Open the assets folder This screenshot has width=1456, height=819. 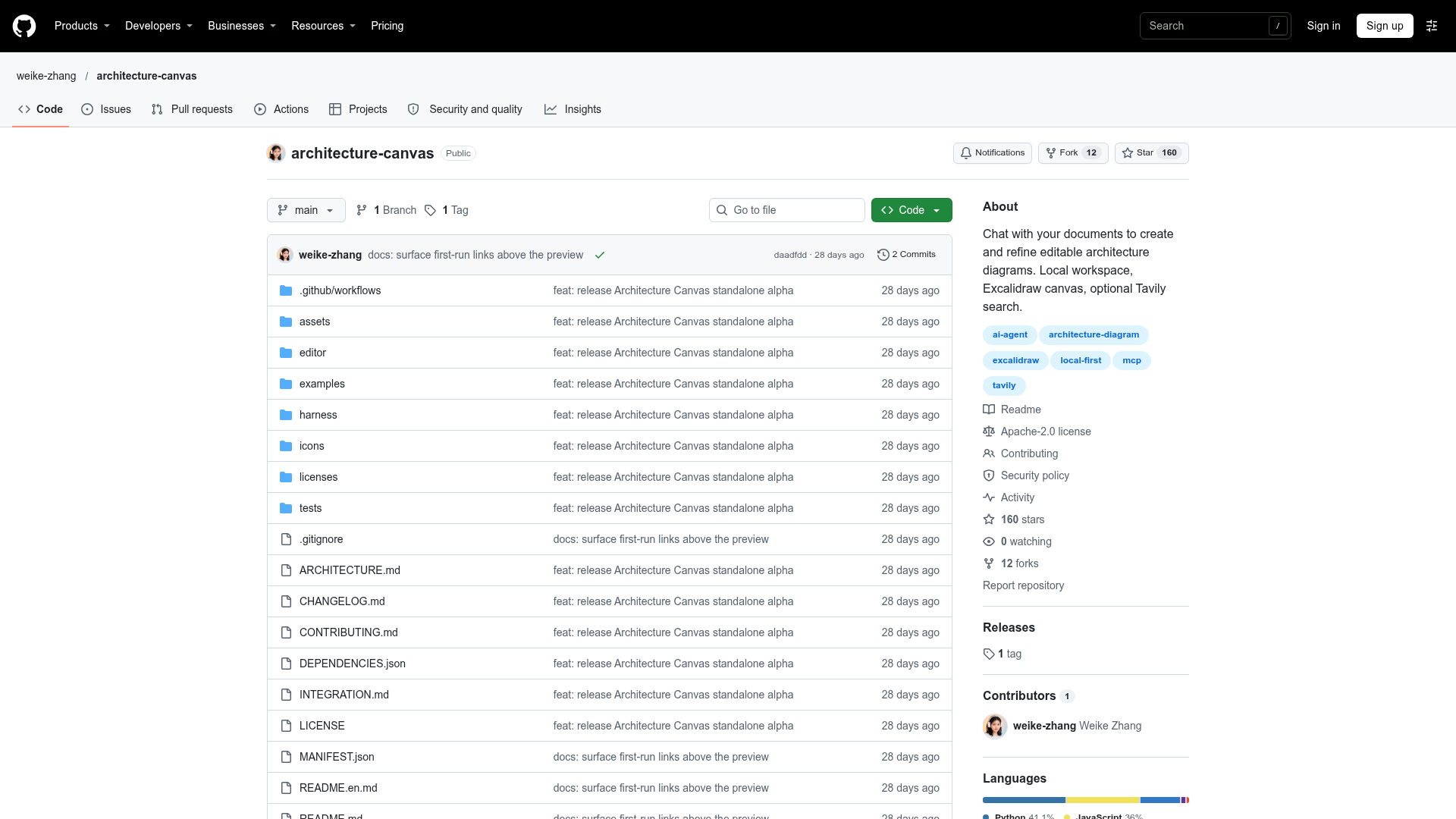[x=315, y=322]
